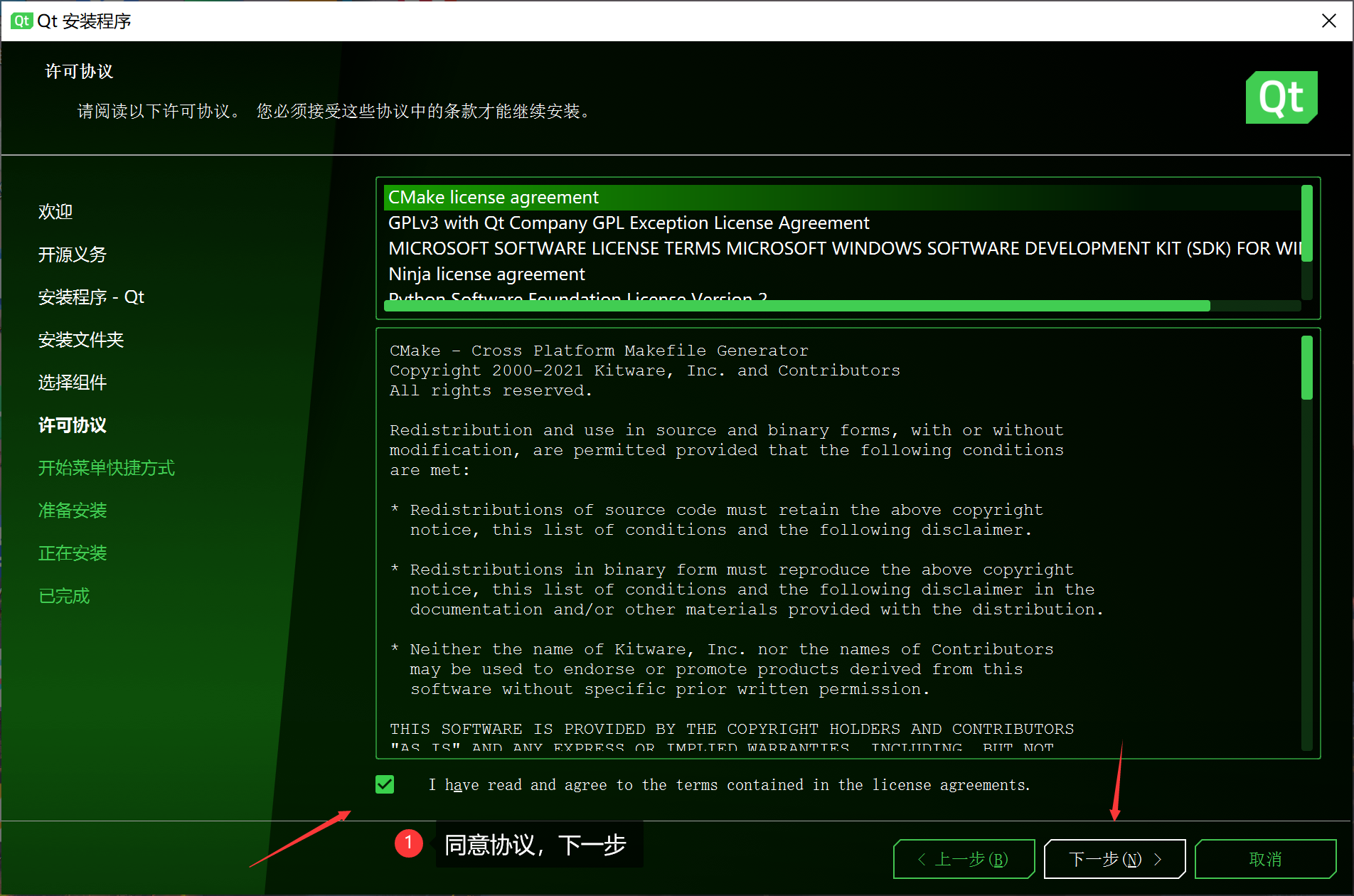Go back with the 上一步(B) button
The width and height of the screenshot is (1354, 896).
click(964, 859)
